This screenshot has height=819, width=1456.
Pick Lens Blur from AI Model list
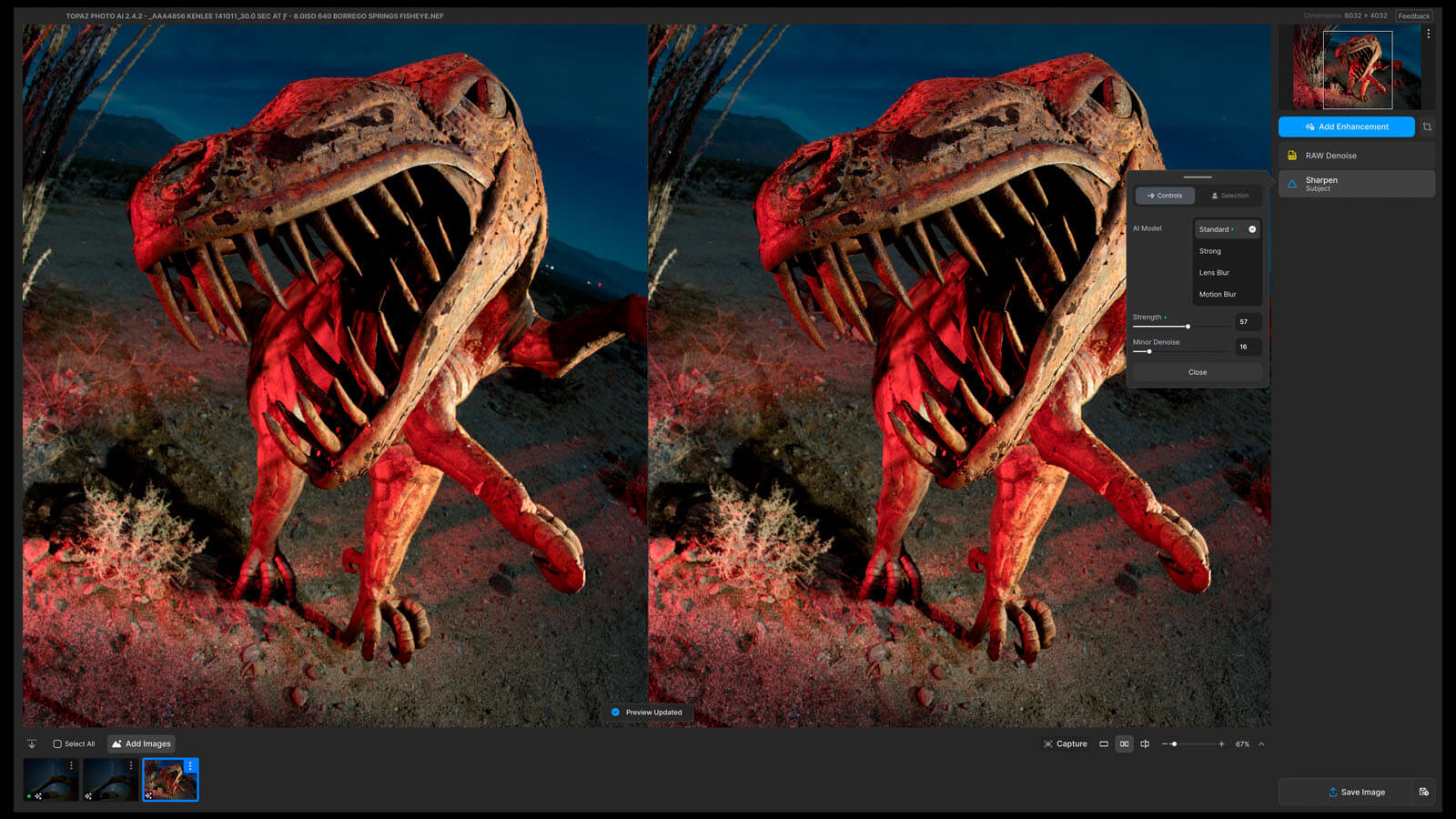1214,273
